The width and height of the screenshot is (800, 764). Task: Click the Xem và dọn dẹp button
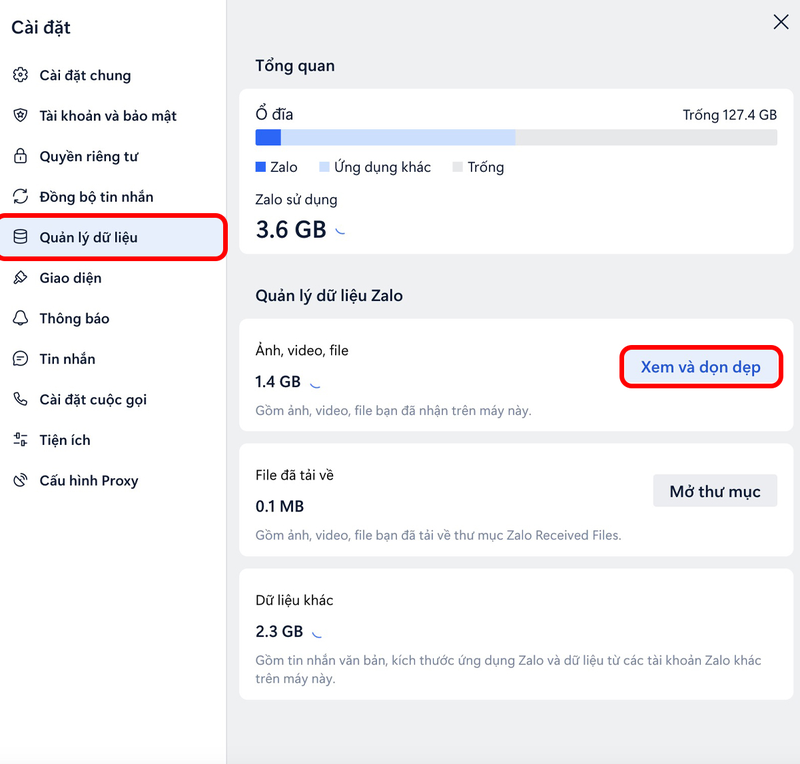coord(701,366)
